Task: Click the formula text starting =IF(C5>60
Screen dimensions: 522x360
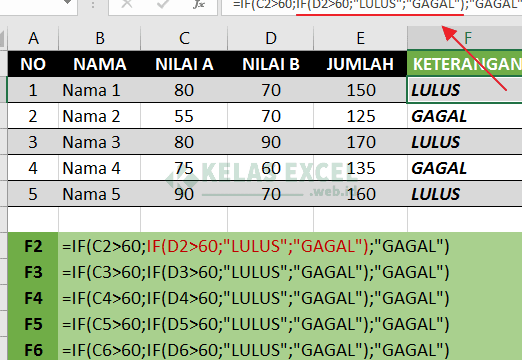Action: click(256, 325)
